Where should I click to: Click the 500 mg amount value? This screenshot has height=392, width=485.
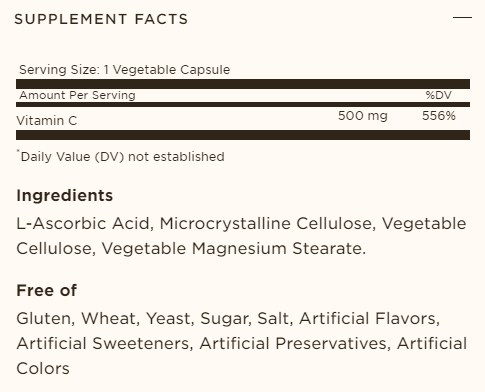pyautogui.click(x=363, y=116)
